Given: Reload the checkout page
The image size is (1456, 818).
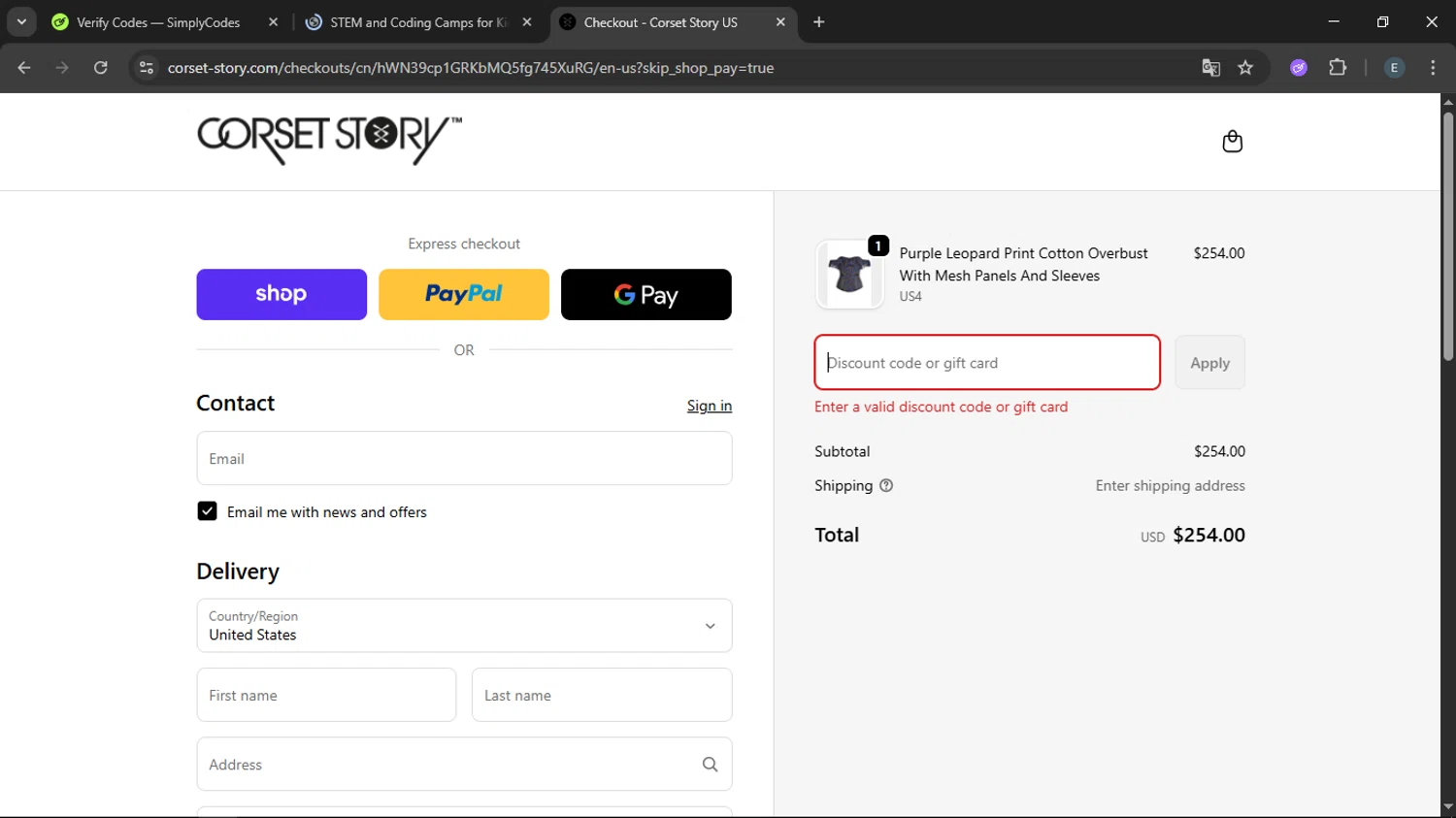Looking at the screenshot, I should point(101,68).
